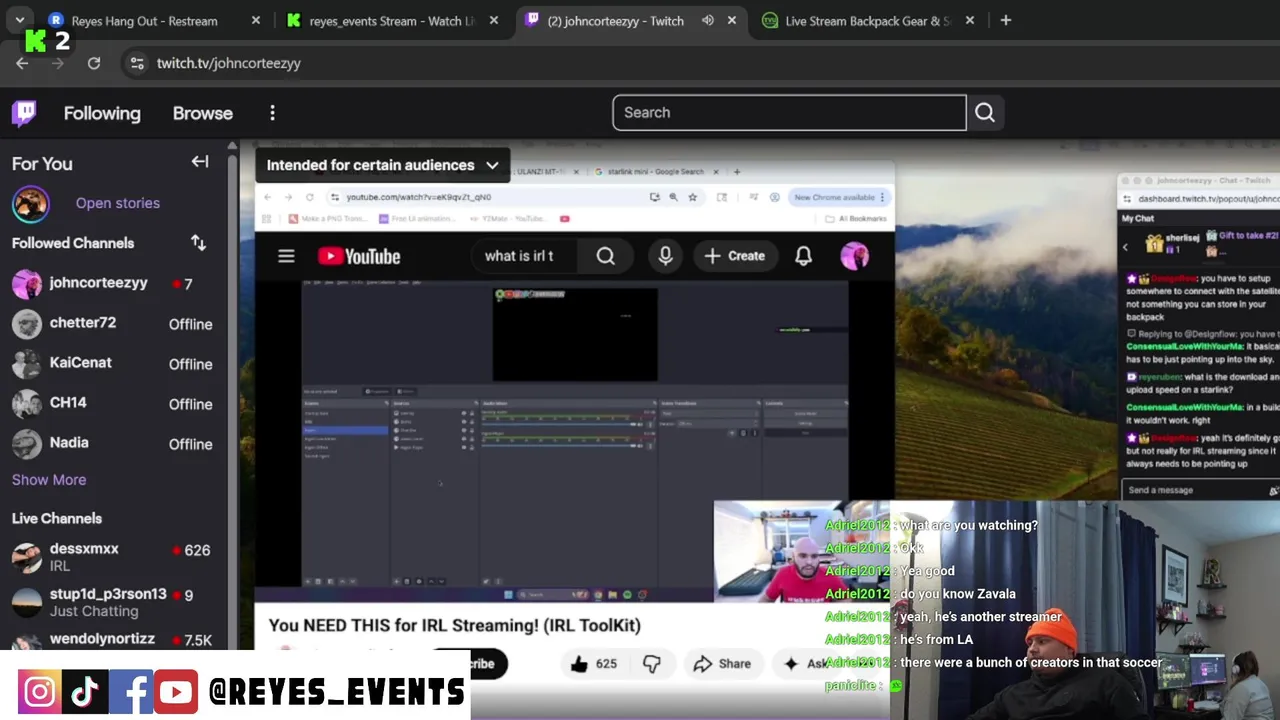Click the @REYES_EVENTS social banner Instagram icon
1280x720 pixels.
pos(40,692)
